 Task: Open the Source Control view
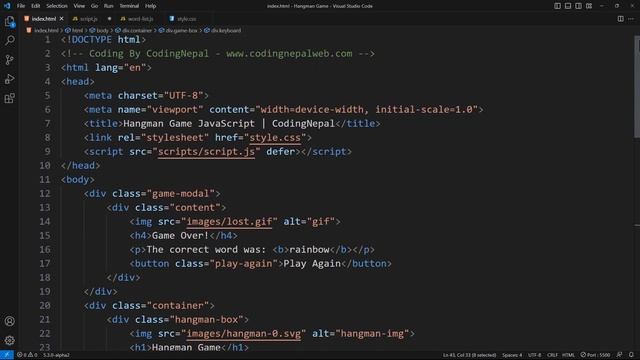click(x=9, y=60)
